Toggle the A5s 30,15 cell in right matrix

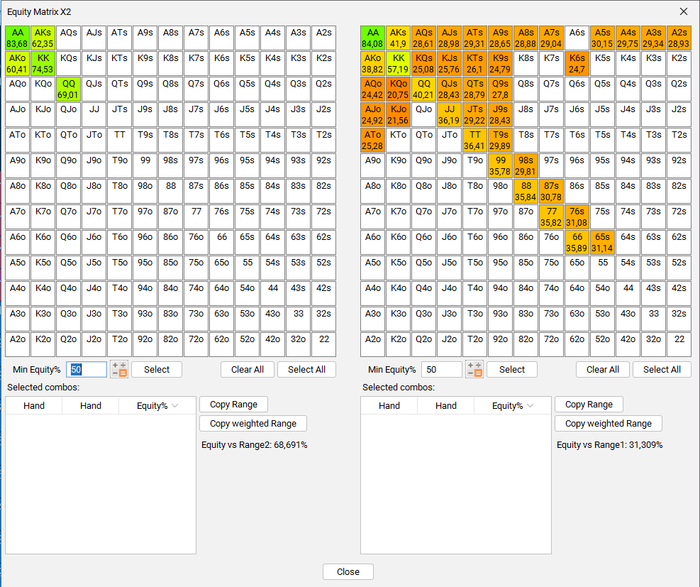point(602,38)
